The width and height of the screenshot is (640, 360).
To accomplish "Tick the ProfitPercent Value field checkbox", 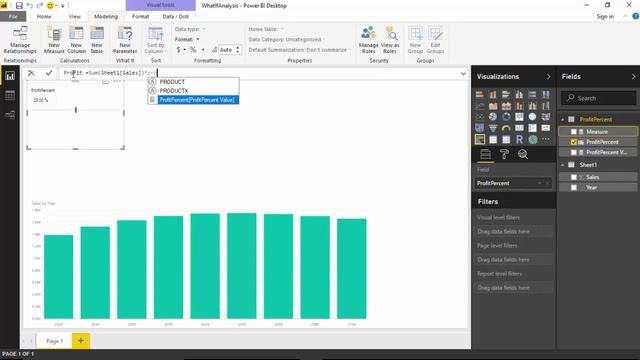I will [x=573, y=152].
